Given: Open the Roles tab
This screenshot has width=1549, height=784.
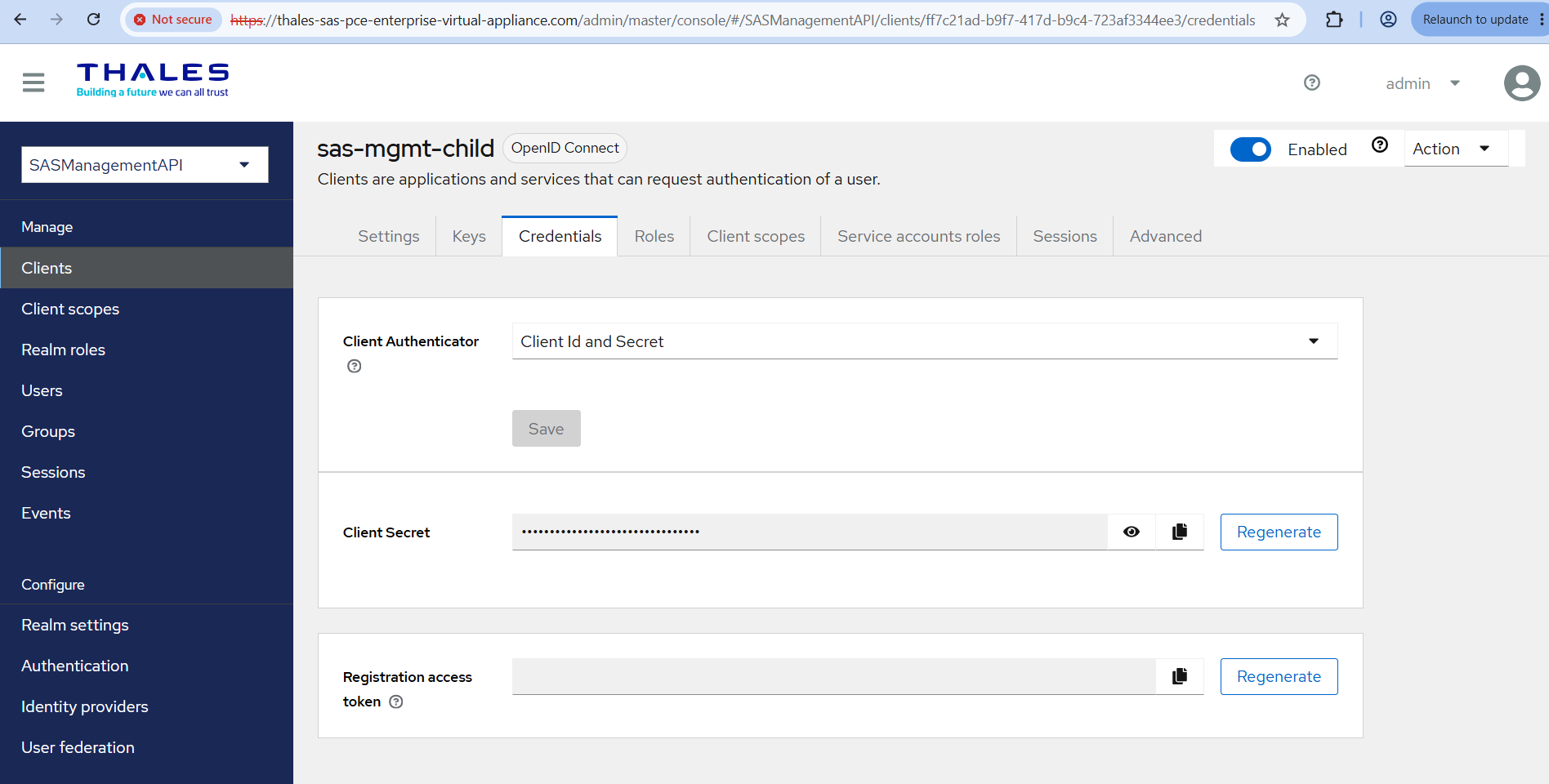Looking at the screenshot, I should [654, 236].
